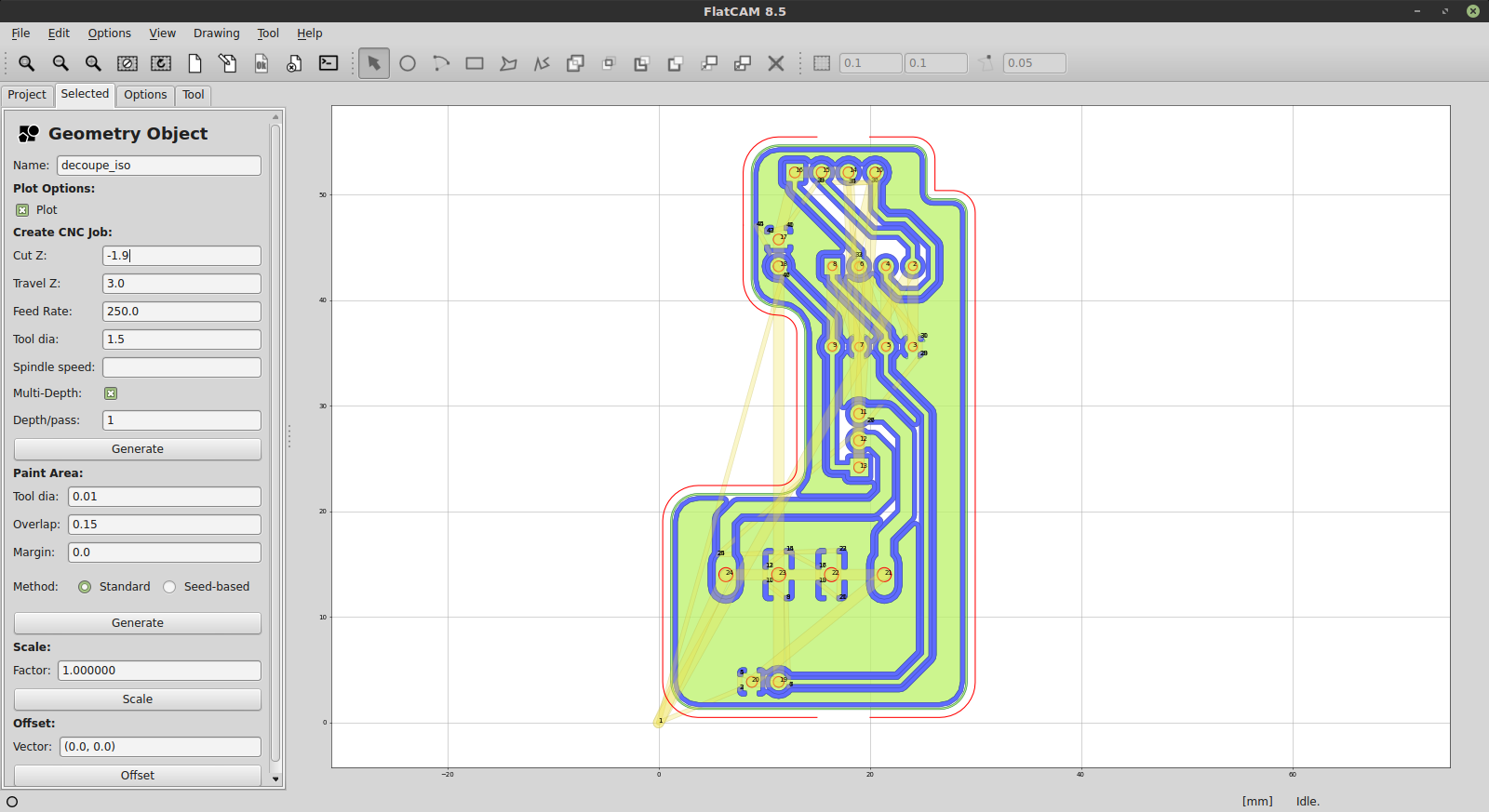Viewport: 1489px width, 812px height.
Task: Choose the arc drawing tool
Action: (441, 63)
